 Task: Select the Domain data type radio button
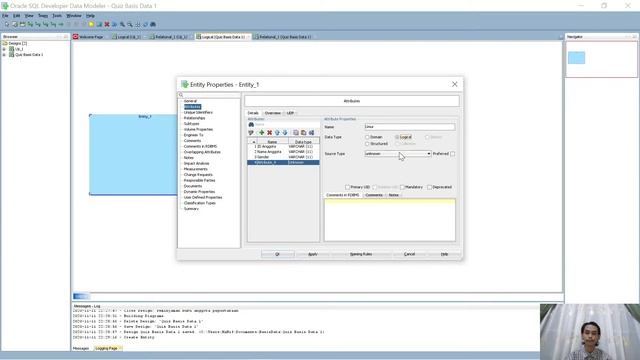[x=367, y=137]
